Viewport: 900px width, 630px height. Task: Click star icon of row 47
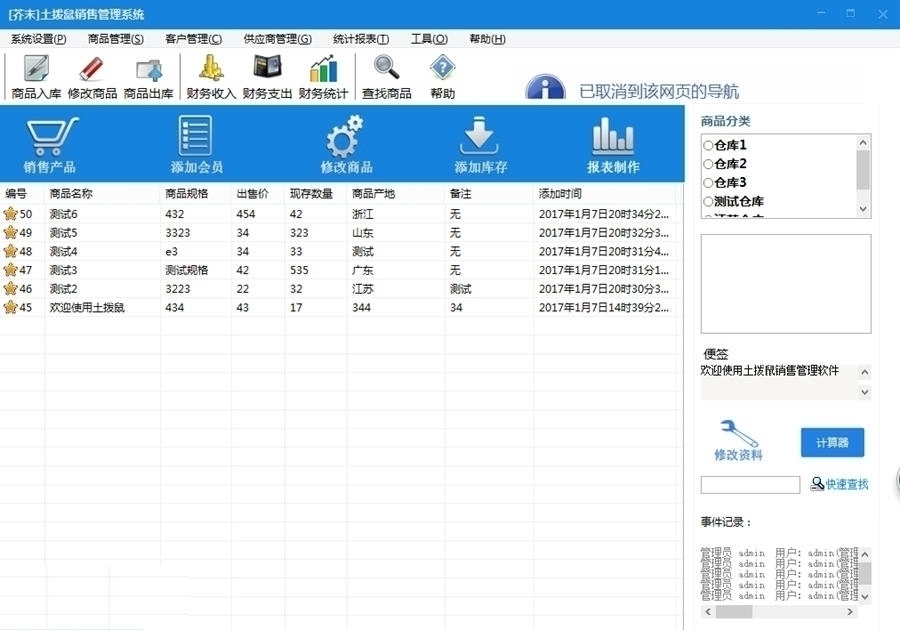click(10, 270)
